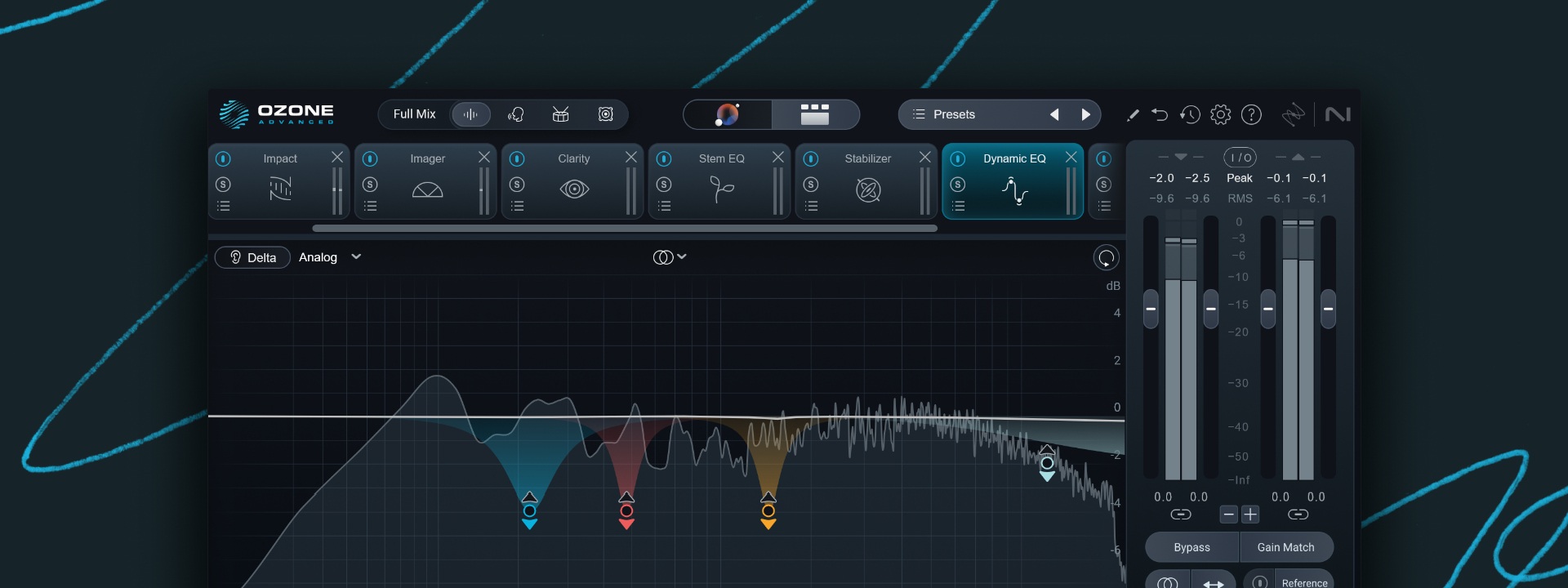
Task: Click the Native Instruments NI logo
Action: point(1338,114)
